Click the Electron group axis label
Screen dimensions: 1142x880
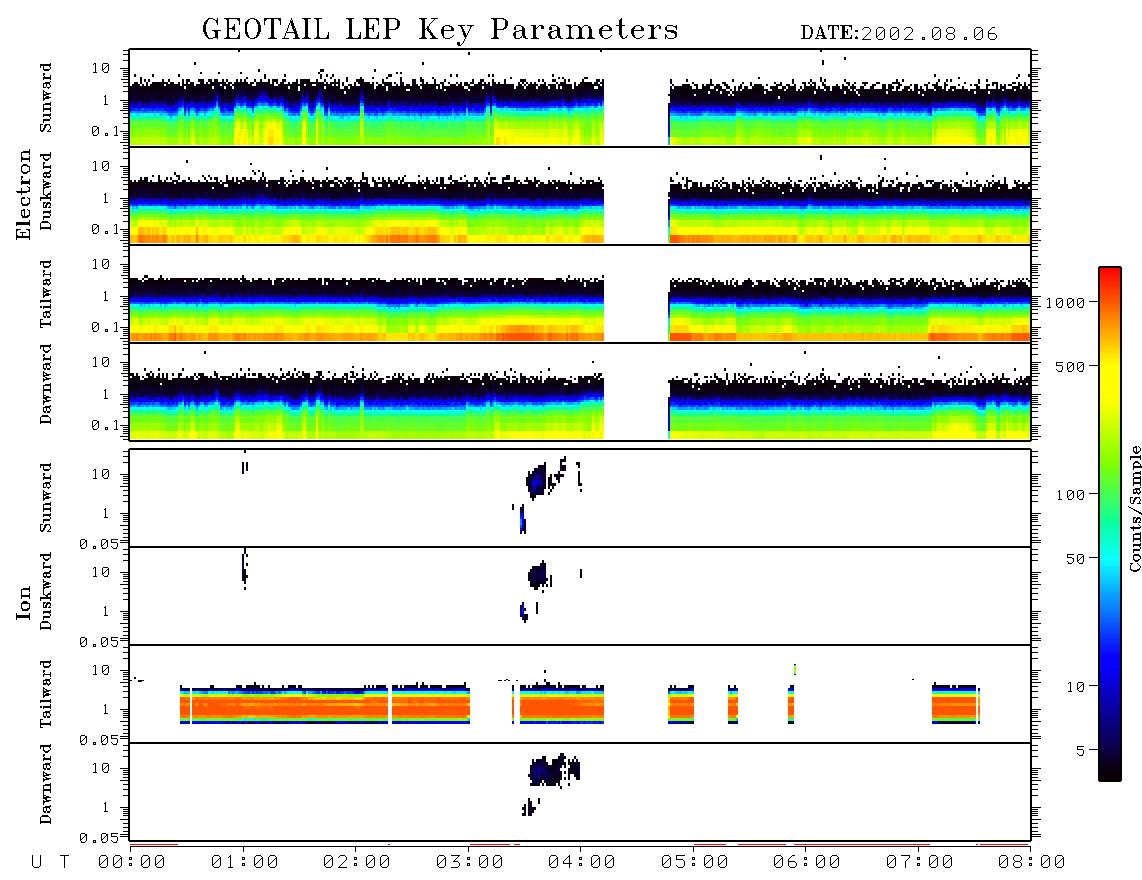pos(24,195)
